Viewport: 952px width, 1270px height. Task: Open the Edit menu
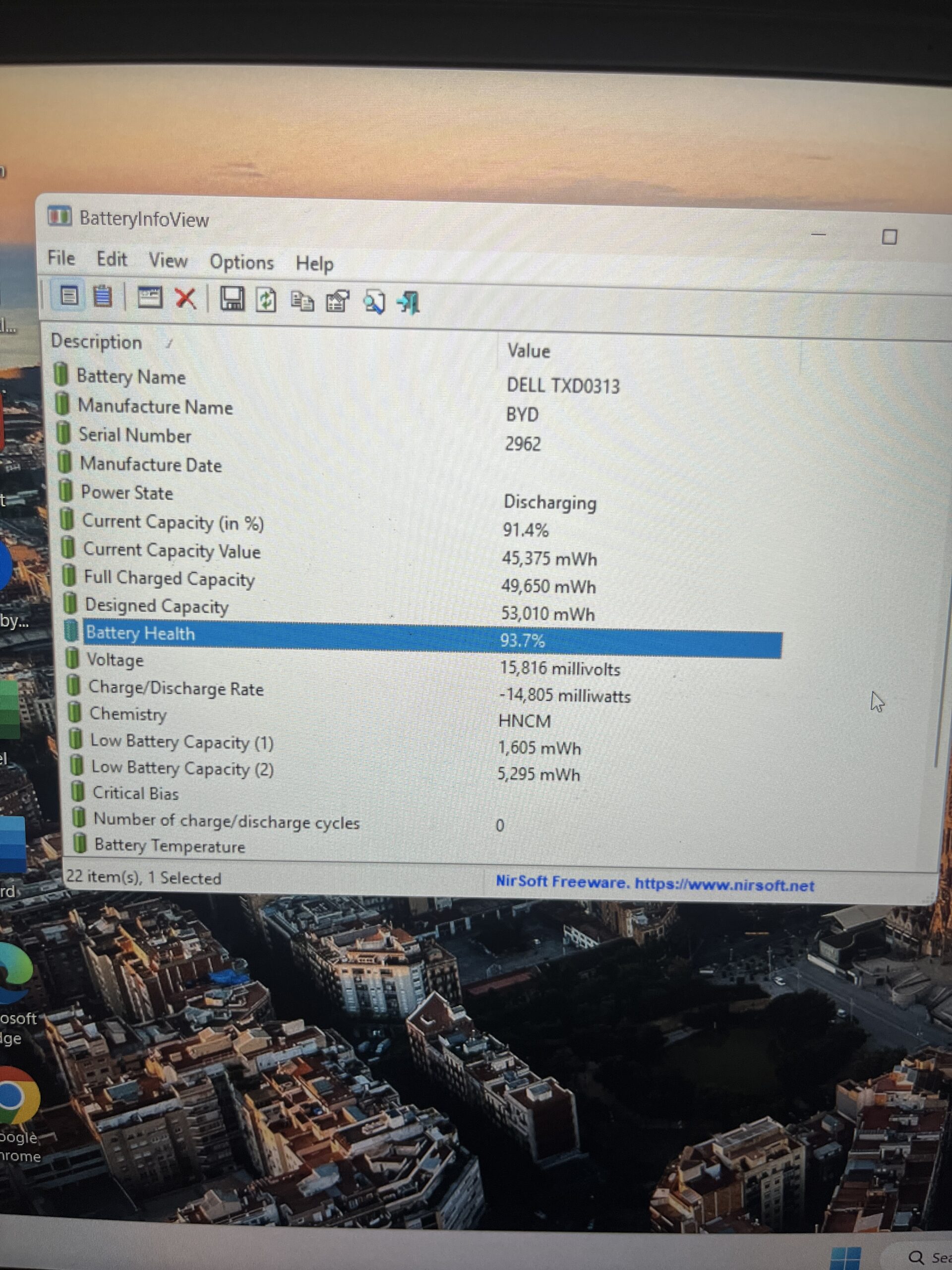pyautogui.click(x=112, y=259)
